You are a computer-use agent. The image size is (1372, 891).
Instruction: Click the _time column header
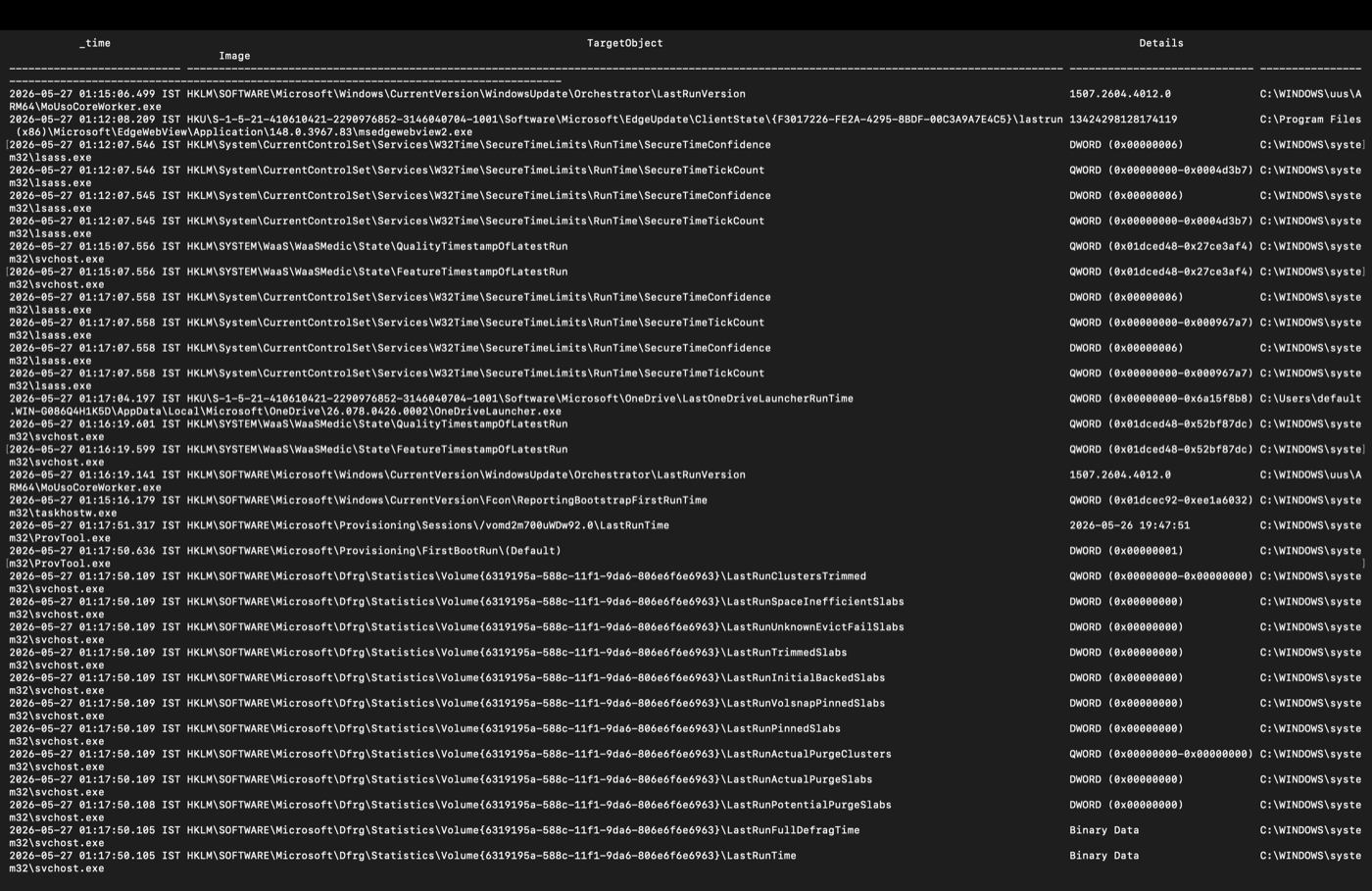[95, 43]
